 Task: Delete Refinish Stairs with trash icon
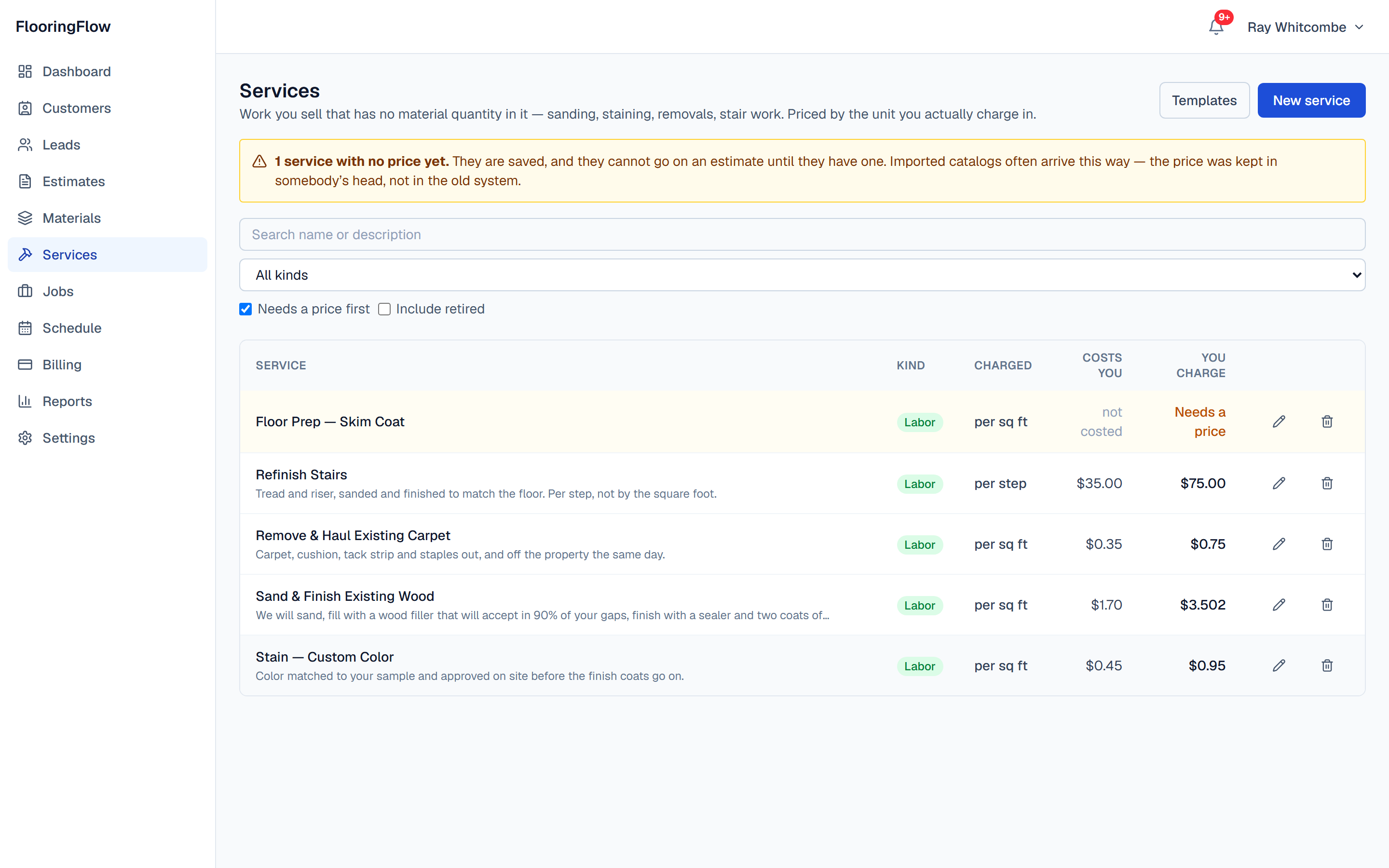(1327, 483)
